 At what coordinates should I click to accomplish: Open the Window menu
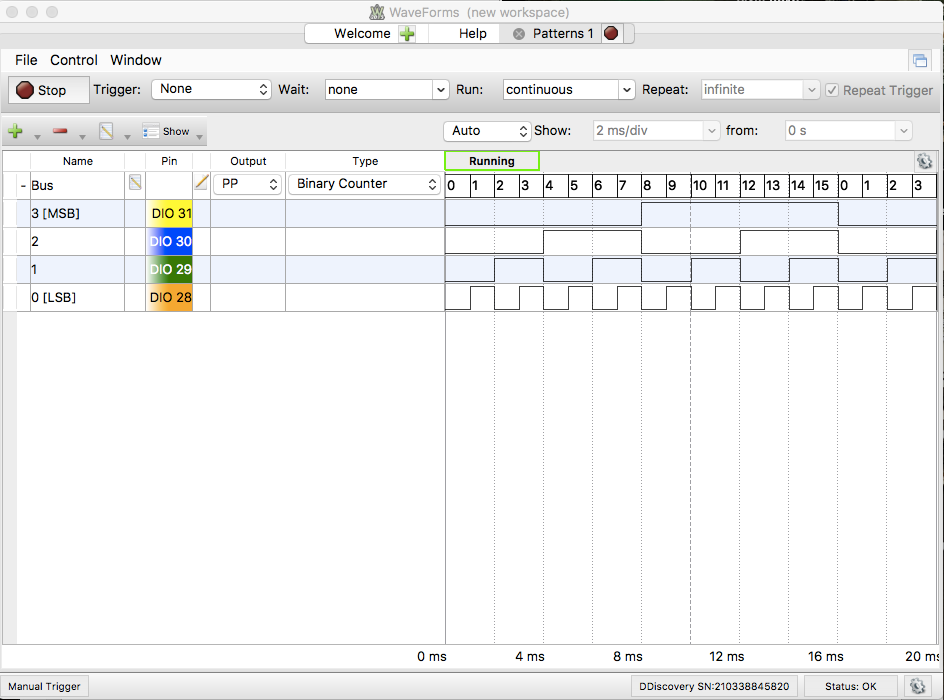(135, 60)
